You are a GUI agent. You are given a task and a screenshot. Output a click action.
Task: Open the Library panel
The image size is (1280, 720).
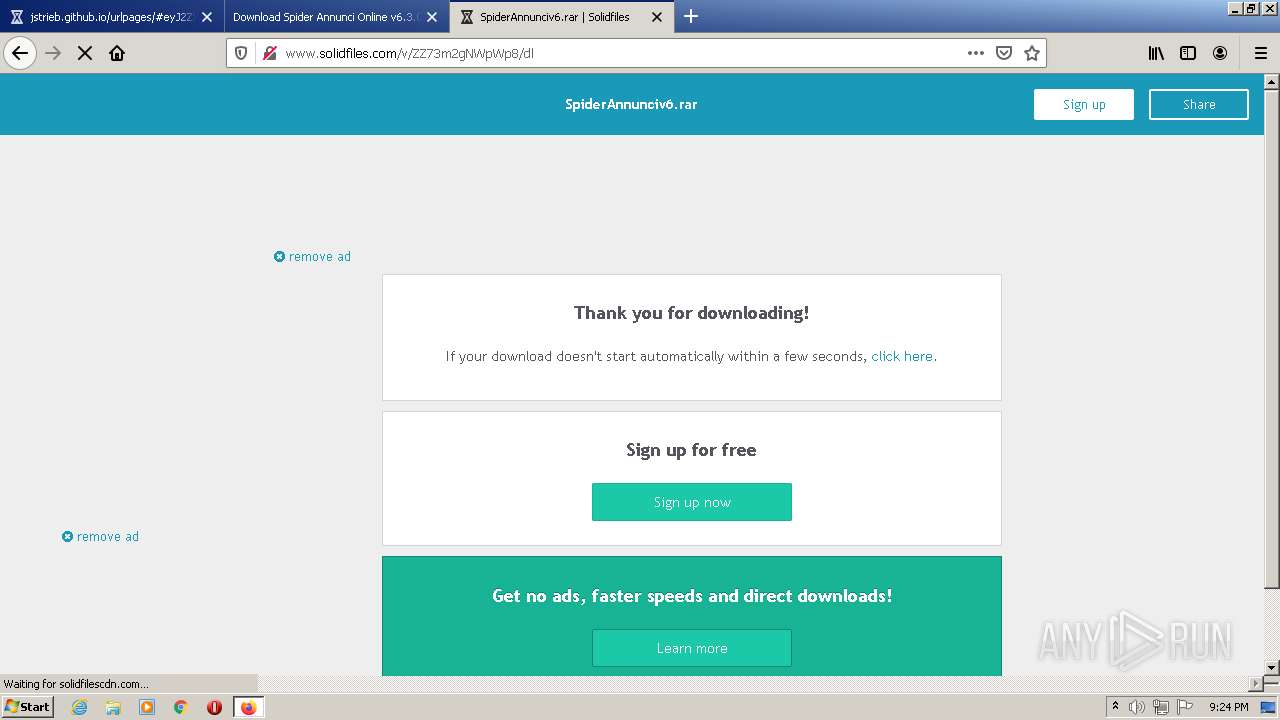coord(1156,53)
